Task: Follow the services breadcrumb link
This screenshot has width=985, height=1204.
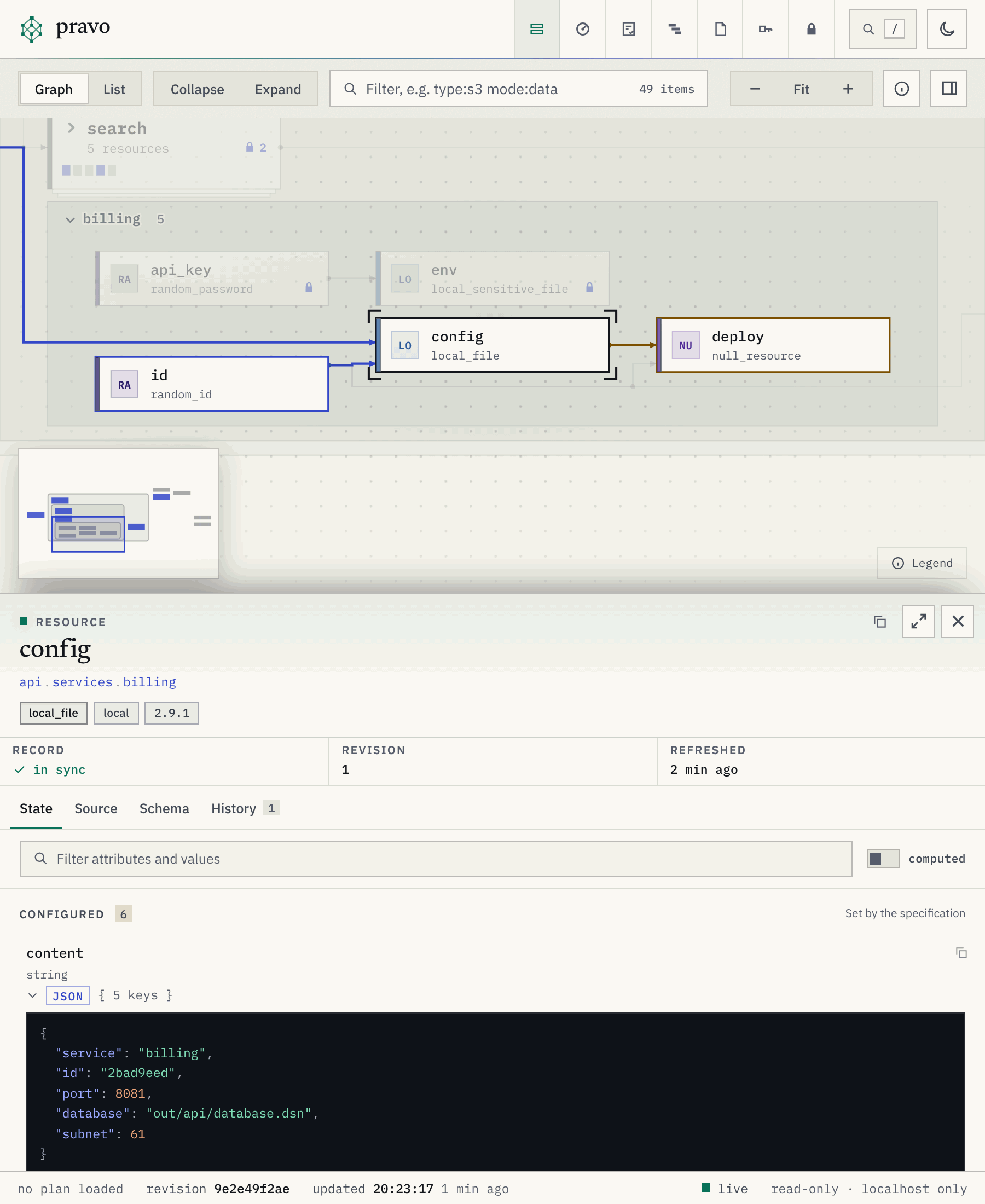Action: (x=82, y=681)
